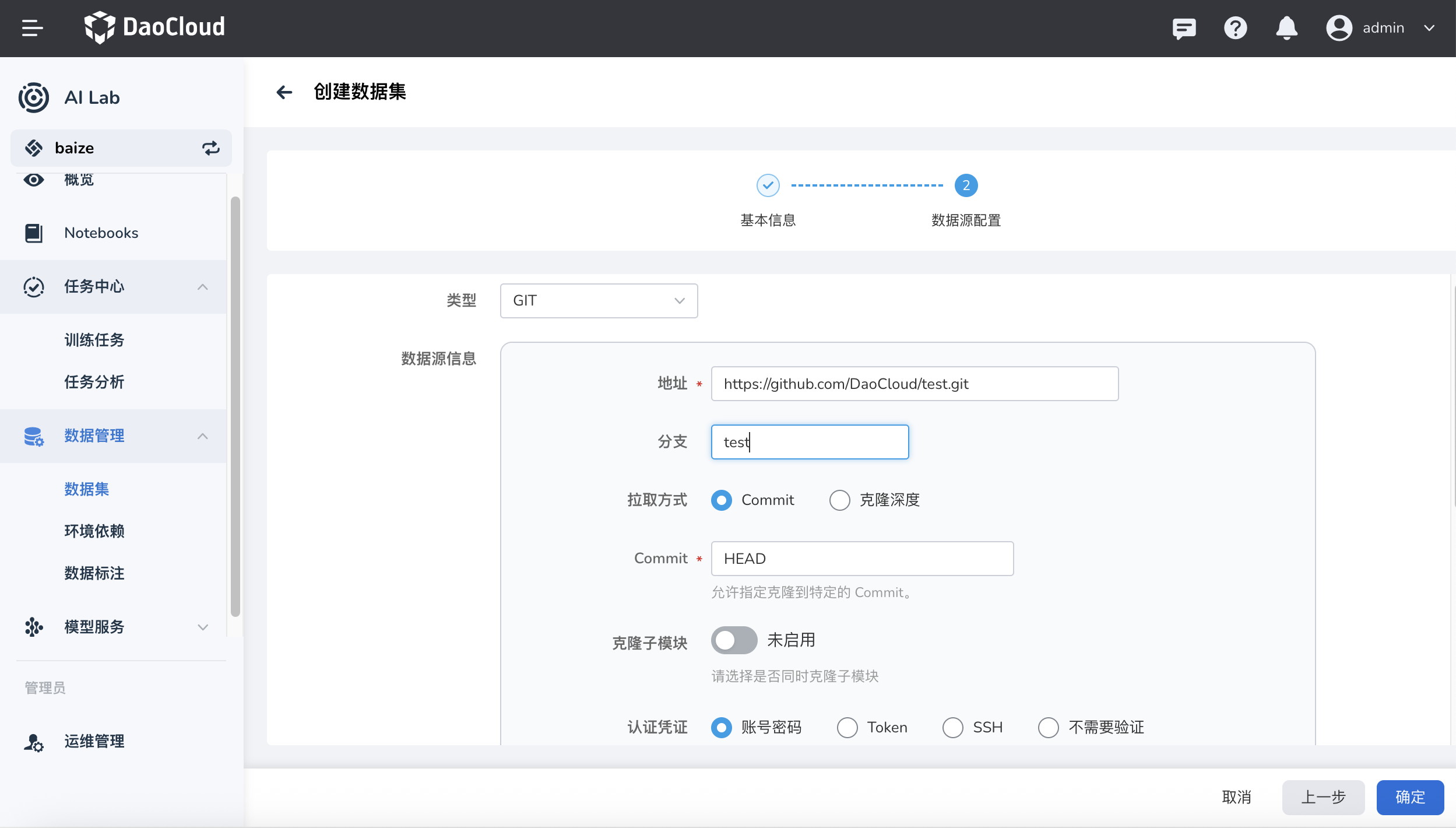Switch to the 基本信息 step
The image size is (1456, 828).
pos(768,185)
